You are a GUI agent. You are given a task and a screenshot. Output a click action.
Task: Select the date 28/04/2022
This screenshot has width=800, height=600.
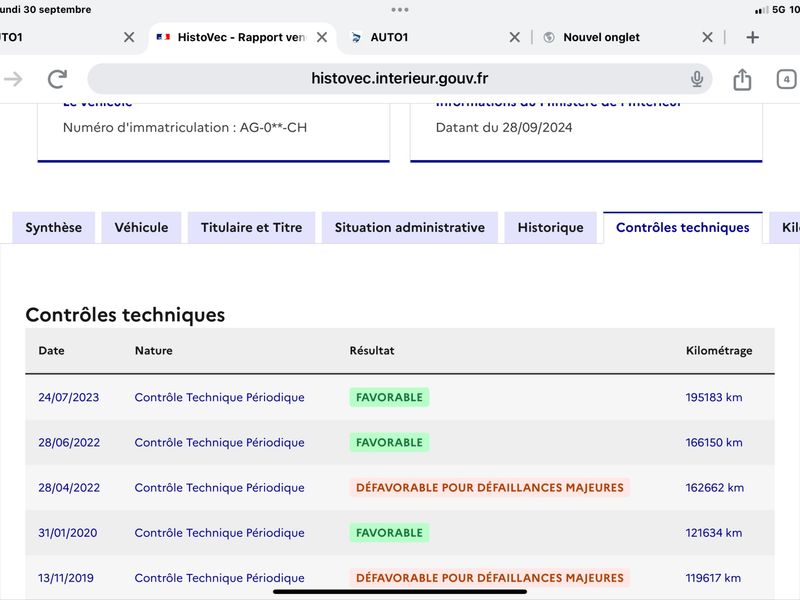(69, 488)
